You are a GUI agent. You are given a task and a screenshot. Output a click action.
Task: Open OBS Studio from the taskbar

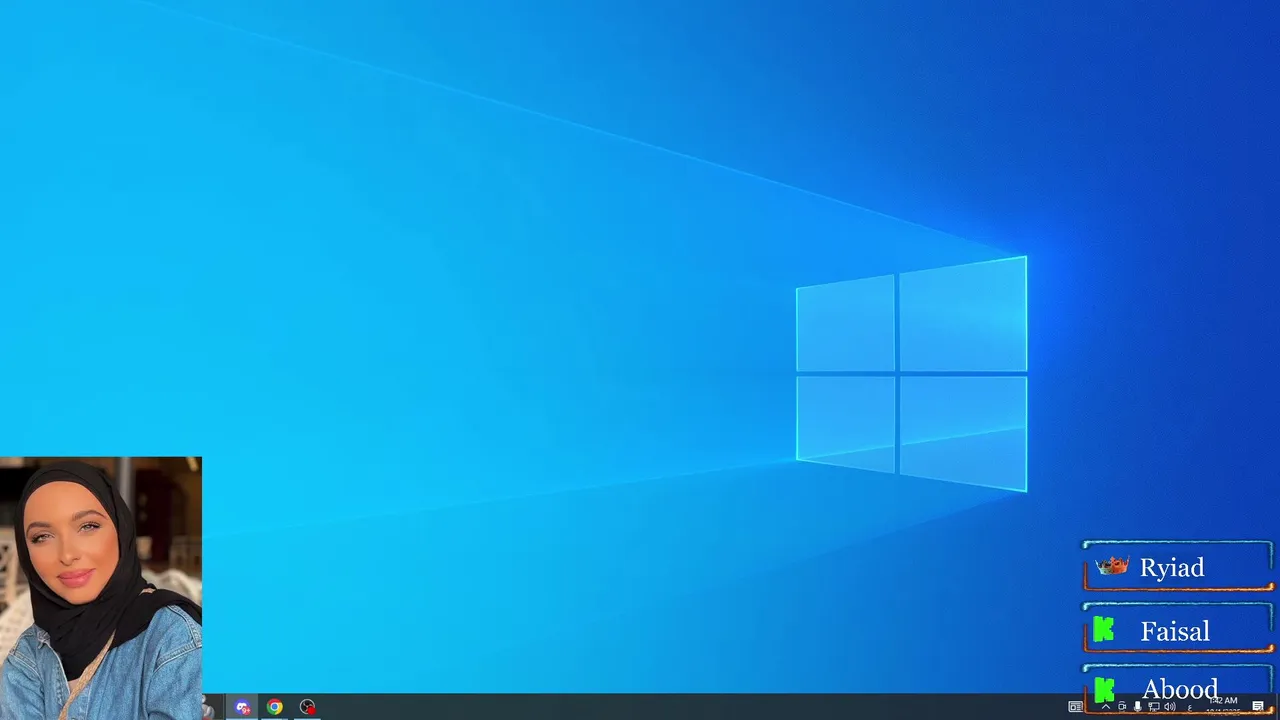tap(307, 707)
